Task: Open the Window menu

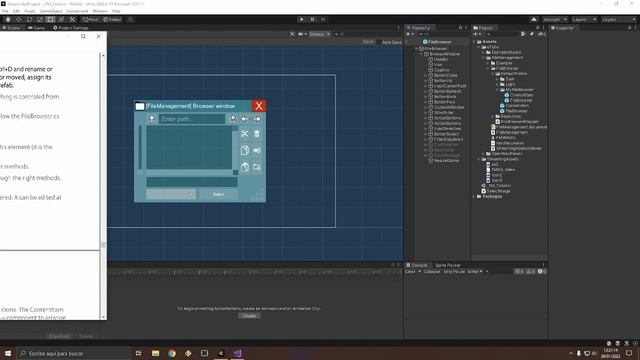Action: [100, 11]
